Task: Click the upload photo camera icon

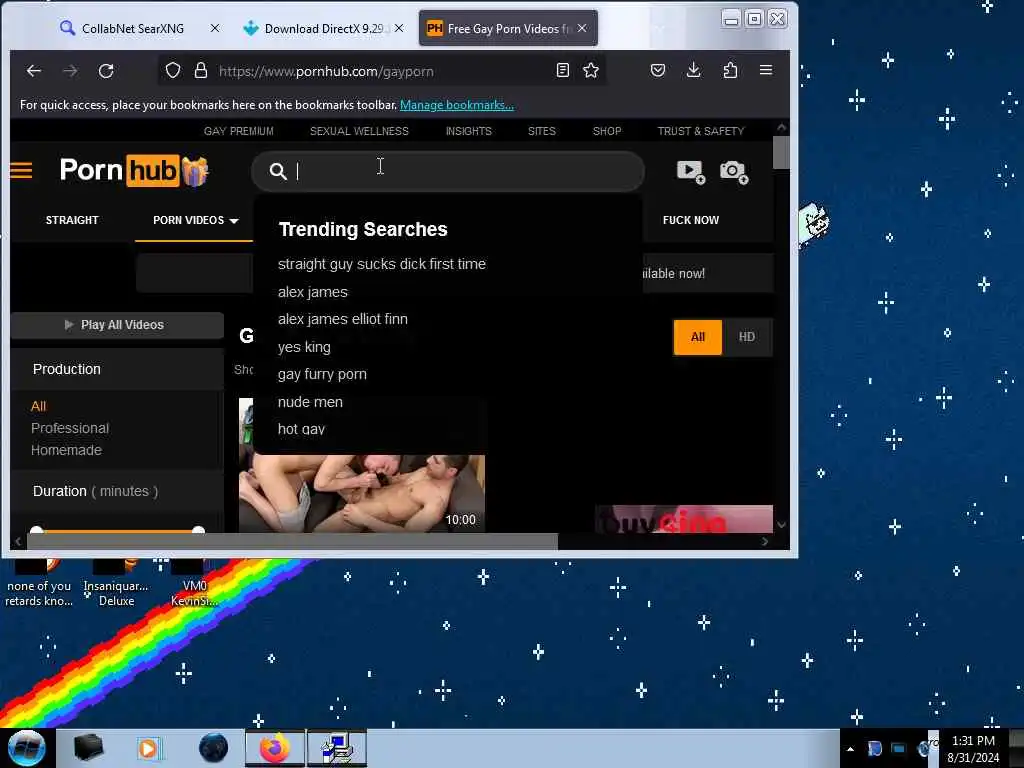Action: pos(734,172)
